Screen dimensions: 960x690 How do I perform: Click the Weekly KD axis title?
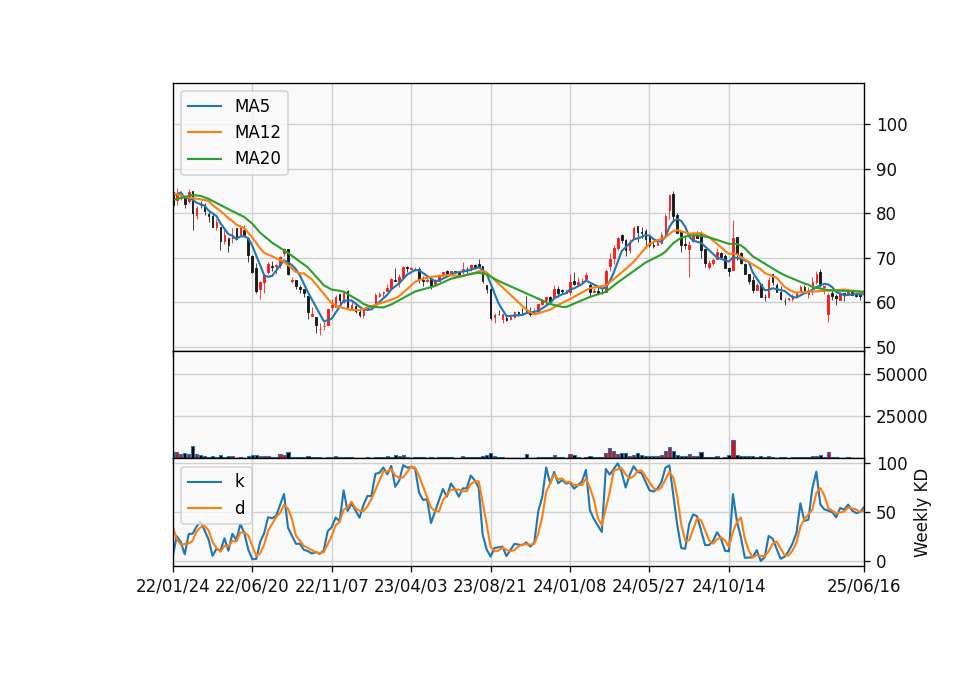(x=920, y=513)
